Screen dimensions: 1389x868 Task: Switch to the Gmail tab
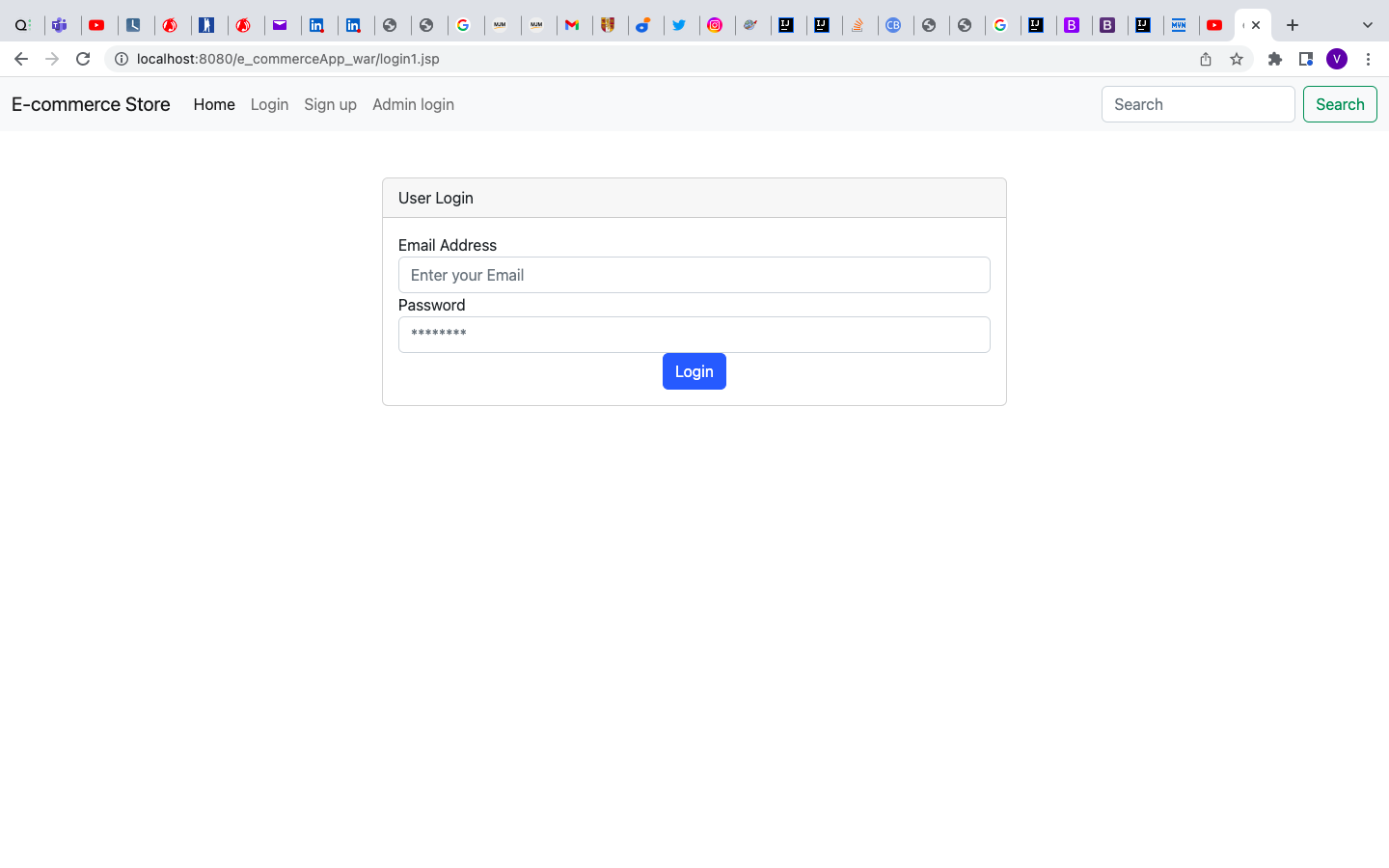tap(572, 25)
